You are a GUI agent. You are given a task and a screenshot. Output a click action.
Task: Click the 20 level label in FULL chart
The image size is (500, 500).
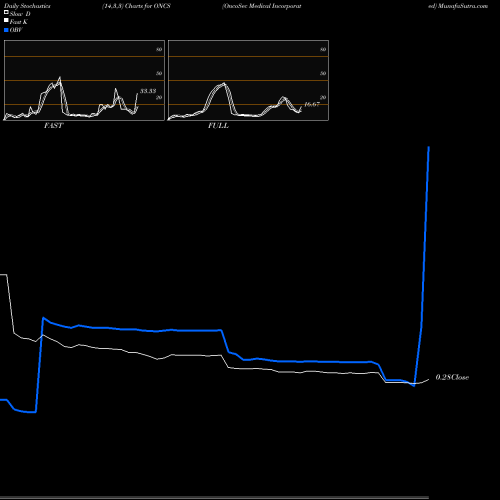(323, 97)
